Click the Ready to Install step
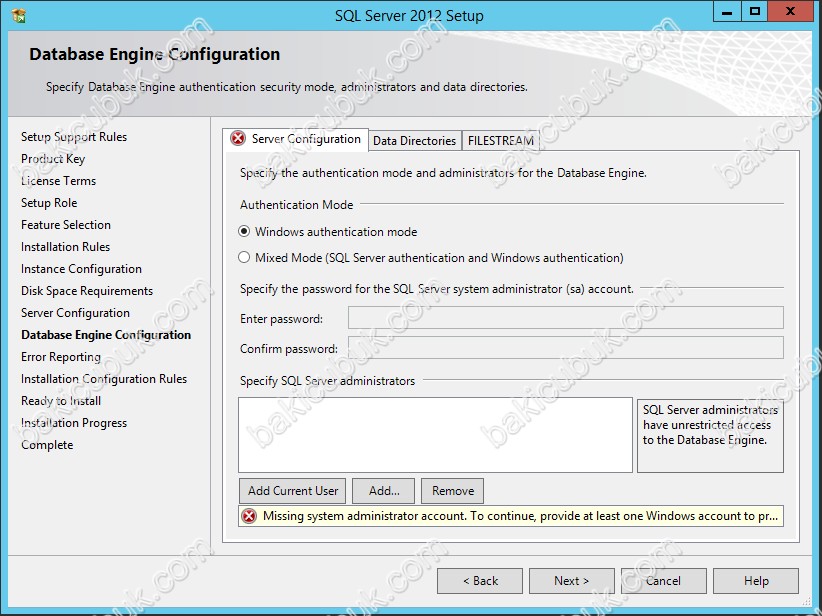 click(61, 401)
